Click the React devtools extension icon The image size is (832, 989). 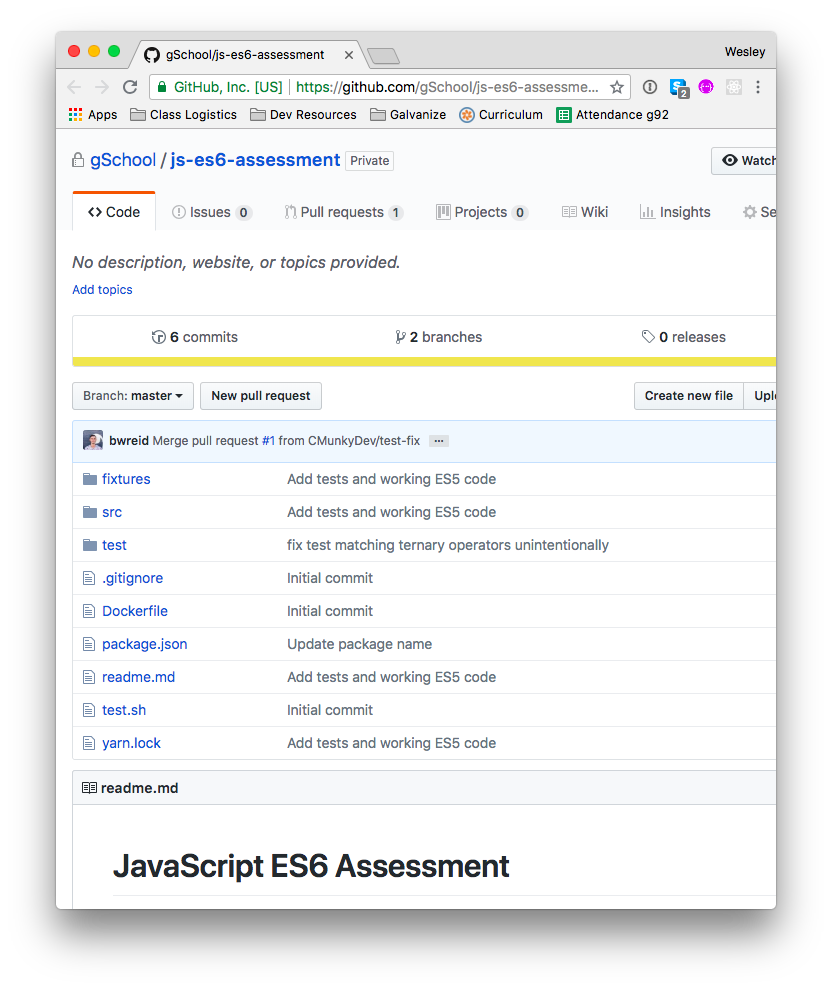coord(734,87)
